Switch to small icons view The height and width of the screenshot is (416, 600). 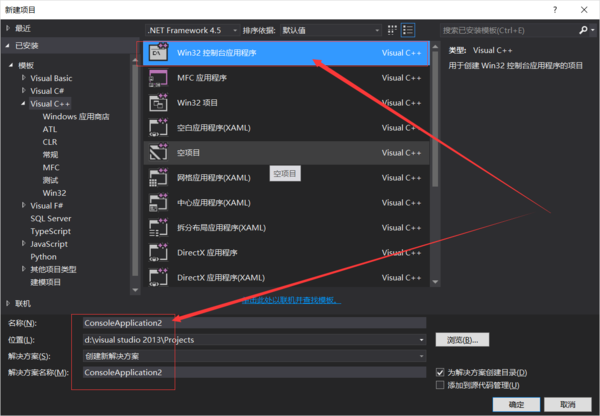click(392, 30)
